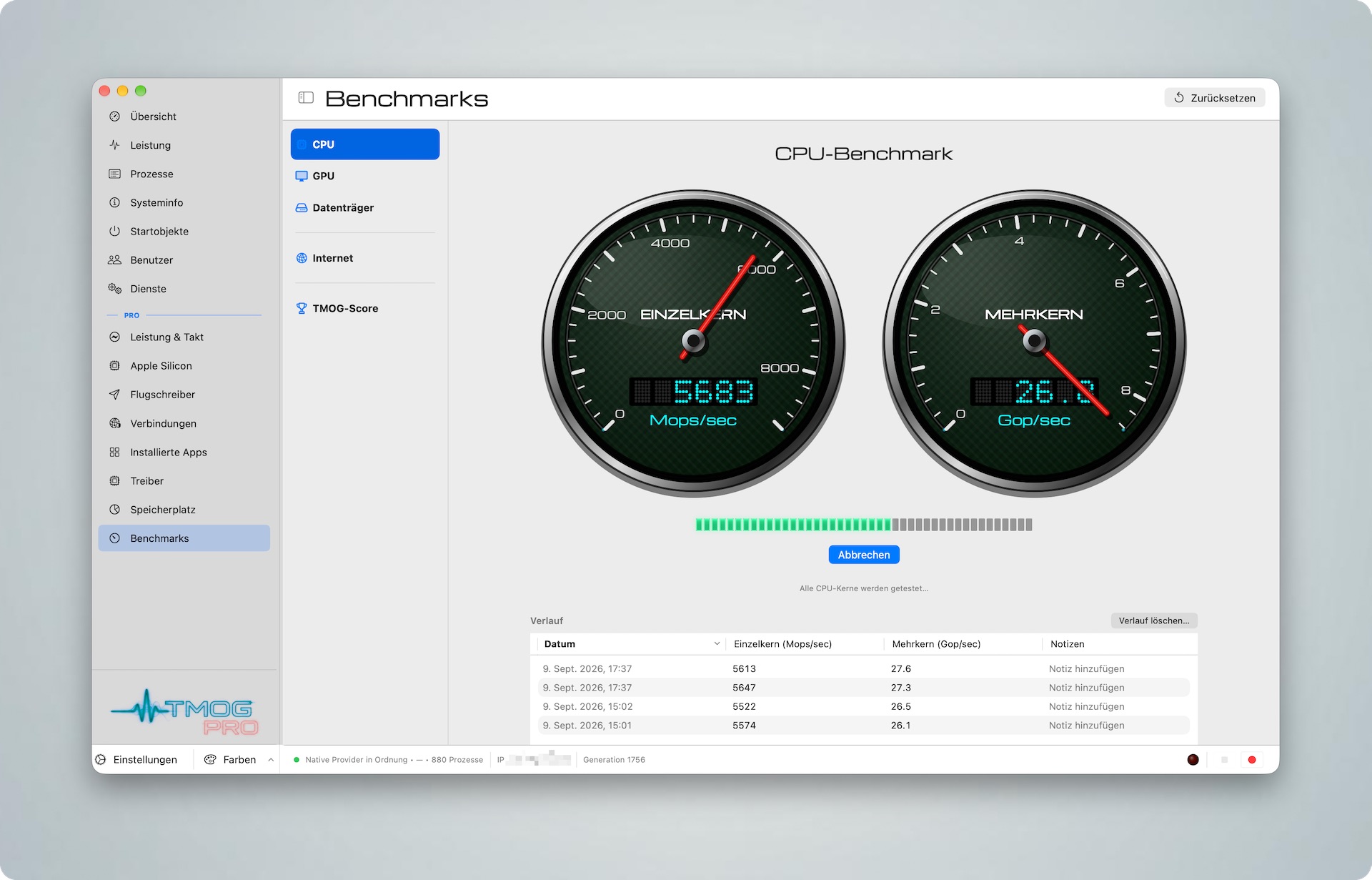This screenshot has width=1372, height=880.
Task: Open Speicherplatz pie chart entry
Action: pyautogui.click(x=184, y=510)
